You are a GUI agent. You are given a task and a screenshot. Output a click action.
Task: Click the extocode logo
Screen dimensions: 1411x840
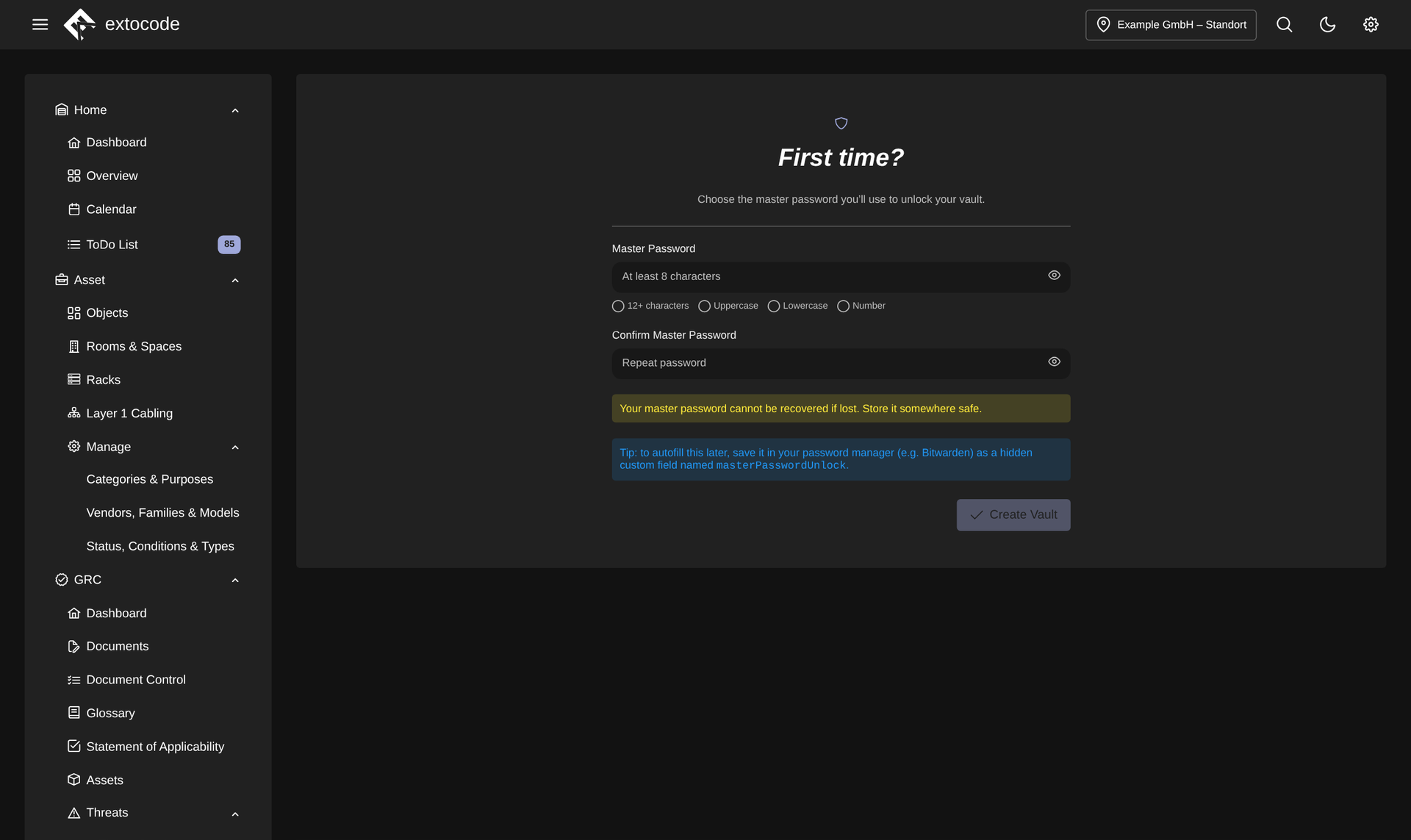pyautogui.click(x=122, y=24)
